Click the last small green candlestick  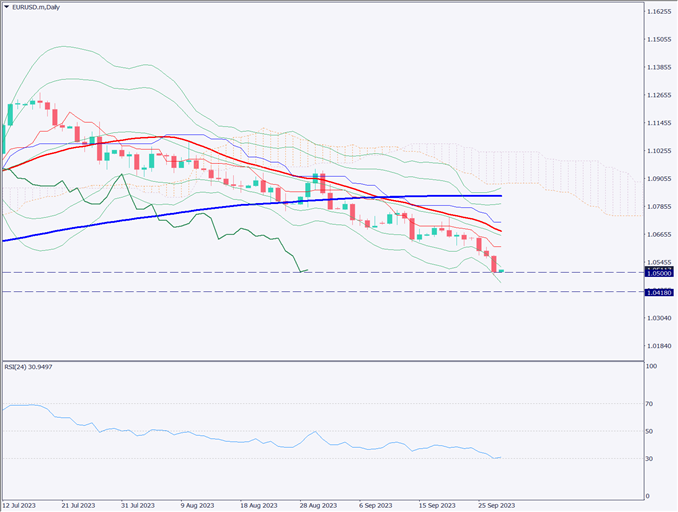click(x=500, y=270)
